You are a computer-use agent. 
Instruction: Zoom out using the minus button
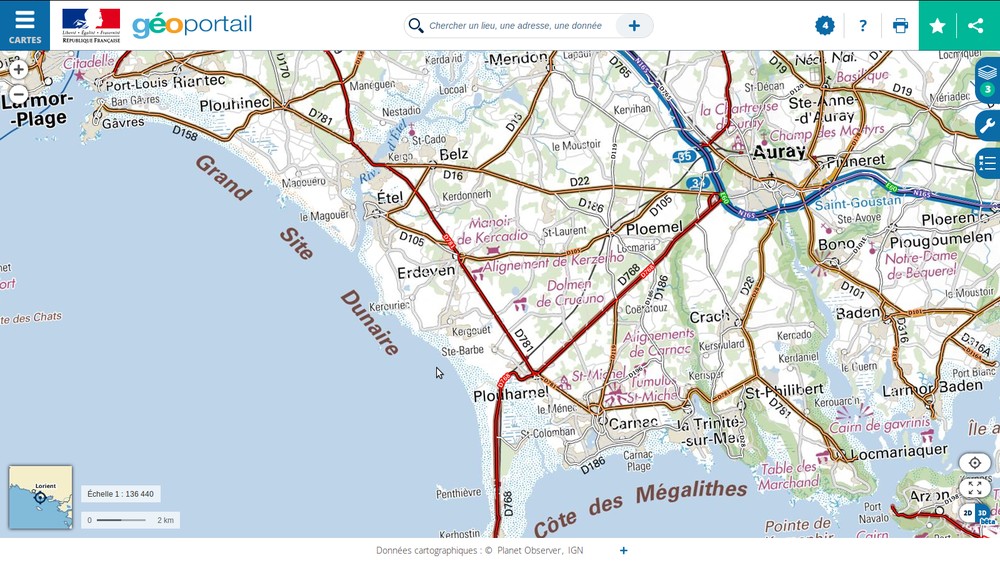(18, 95)
